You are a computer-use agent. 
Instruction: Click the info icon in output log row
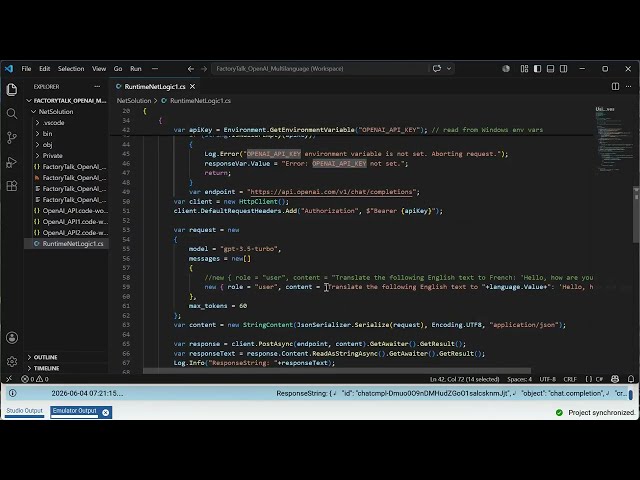13,393
